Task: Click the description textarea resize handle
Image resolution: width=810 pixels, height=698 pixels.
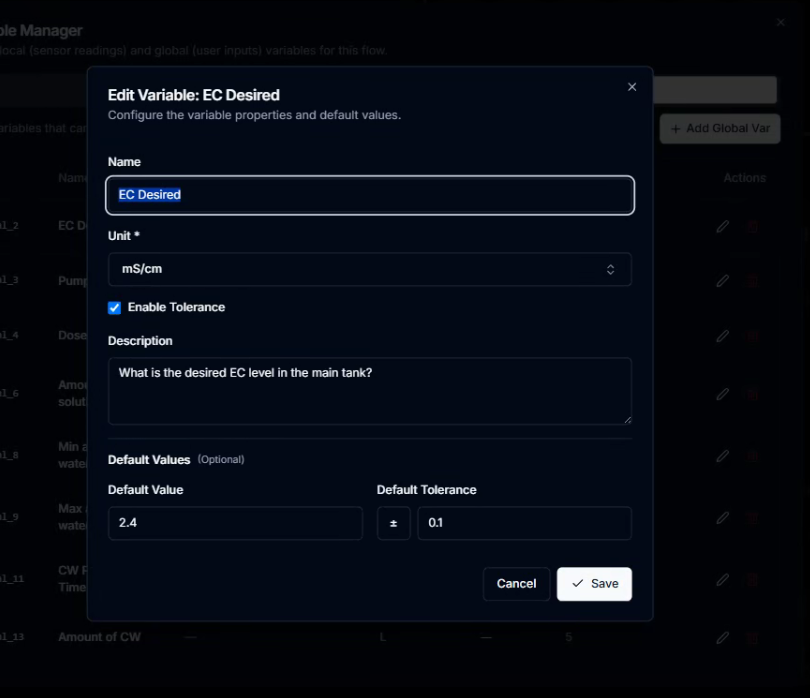Action: click(627, 420)
